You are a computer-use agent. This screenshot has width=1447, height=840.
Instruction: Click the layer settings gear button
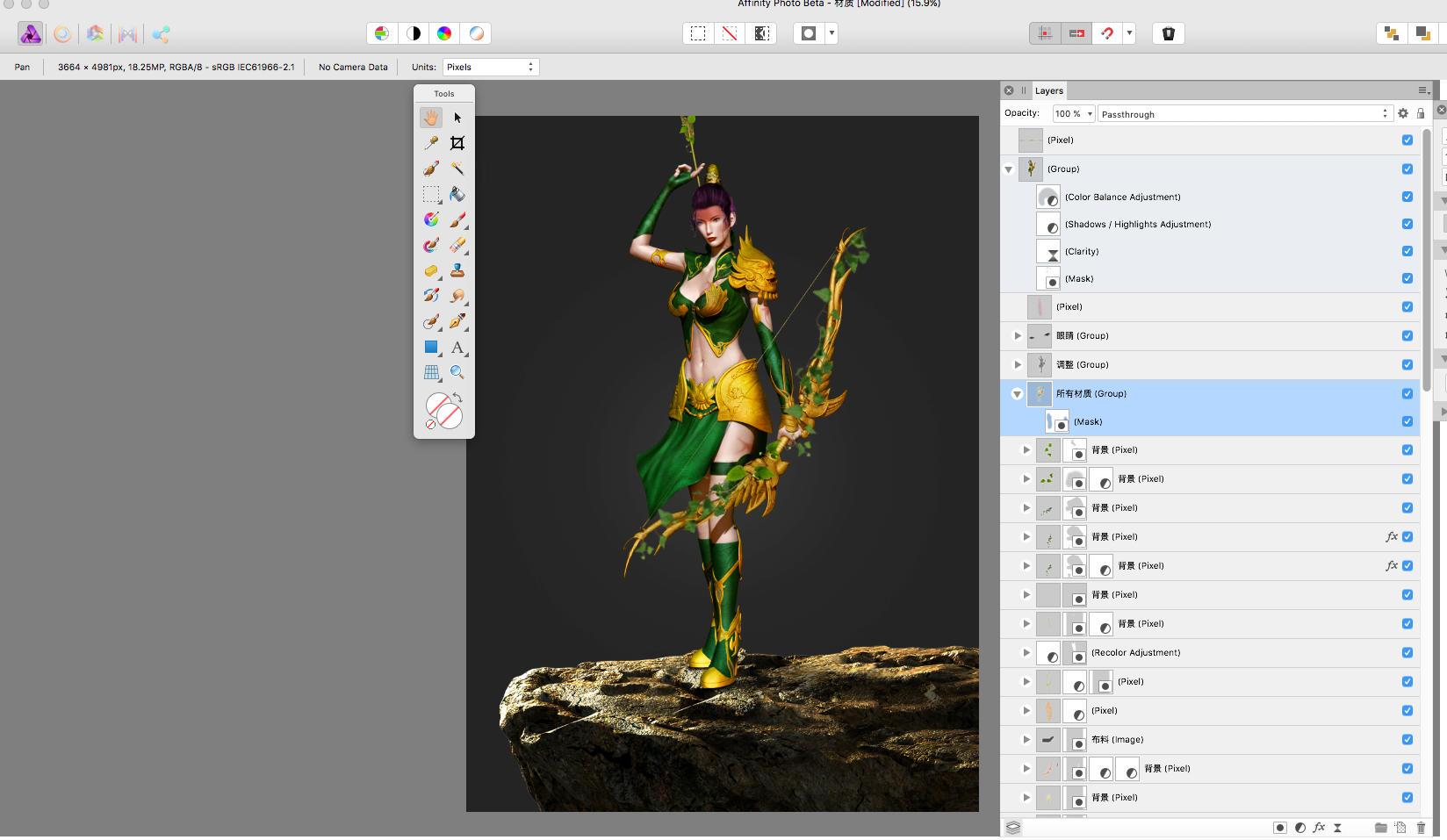coord(1403,113)
